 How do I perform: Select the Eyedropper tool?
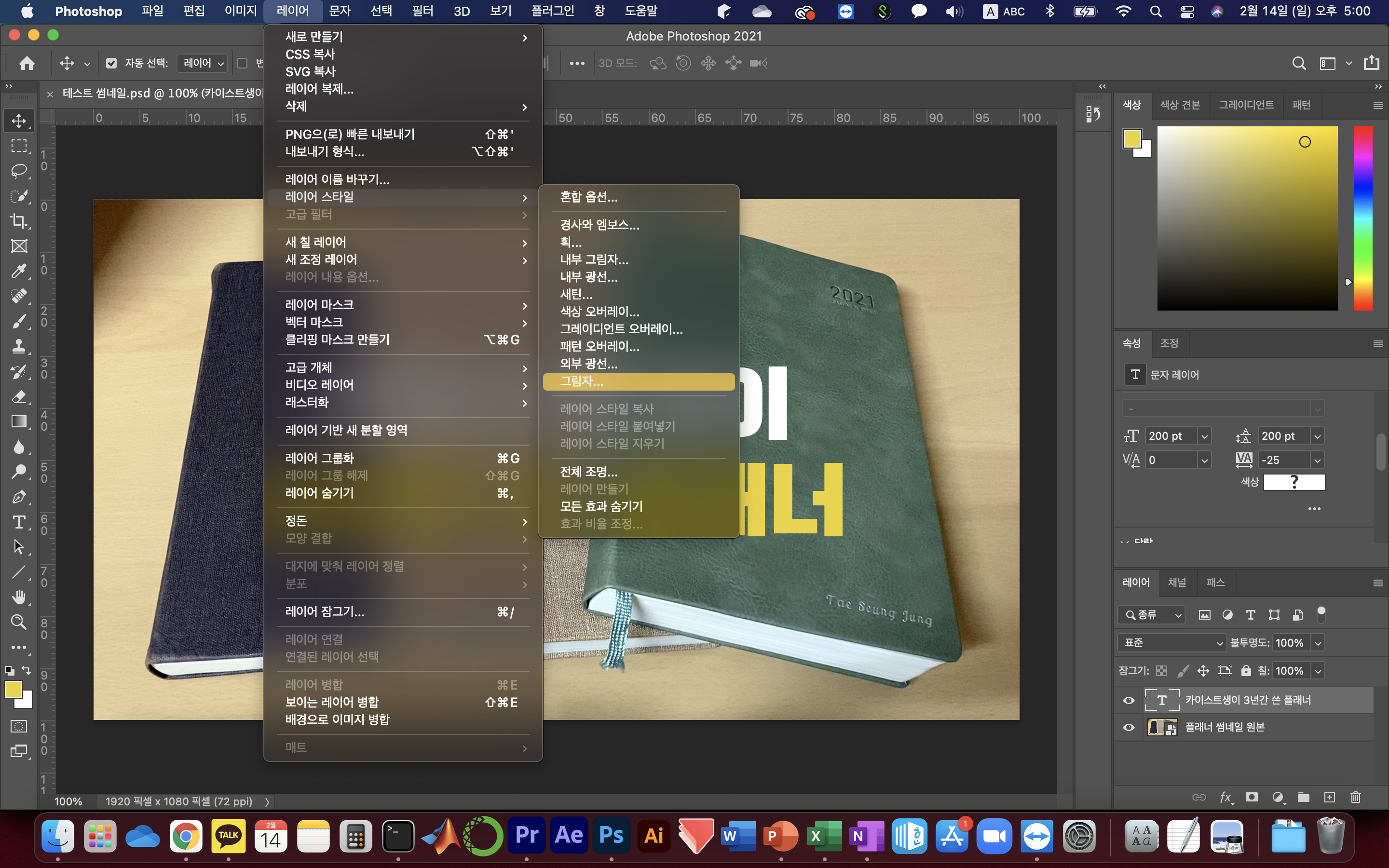[x=19, y=271]
